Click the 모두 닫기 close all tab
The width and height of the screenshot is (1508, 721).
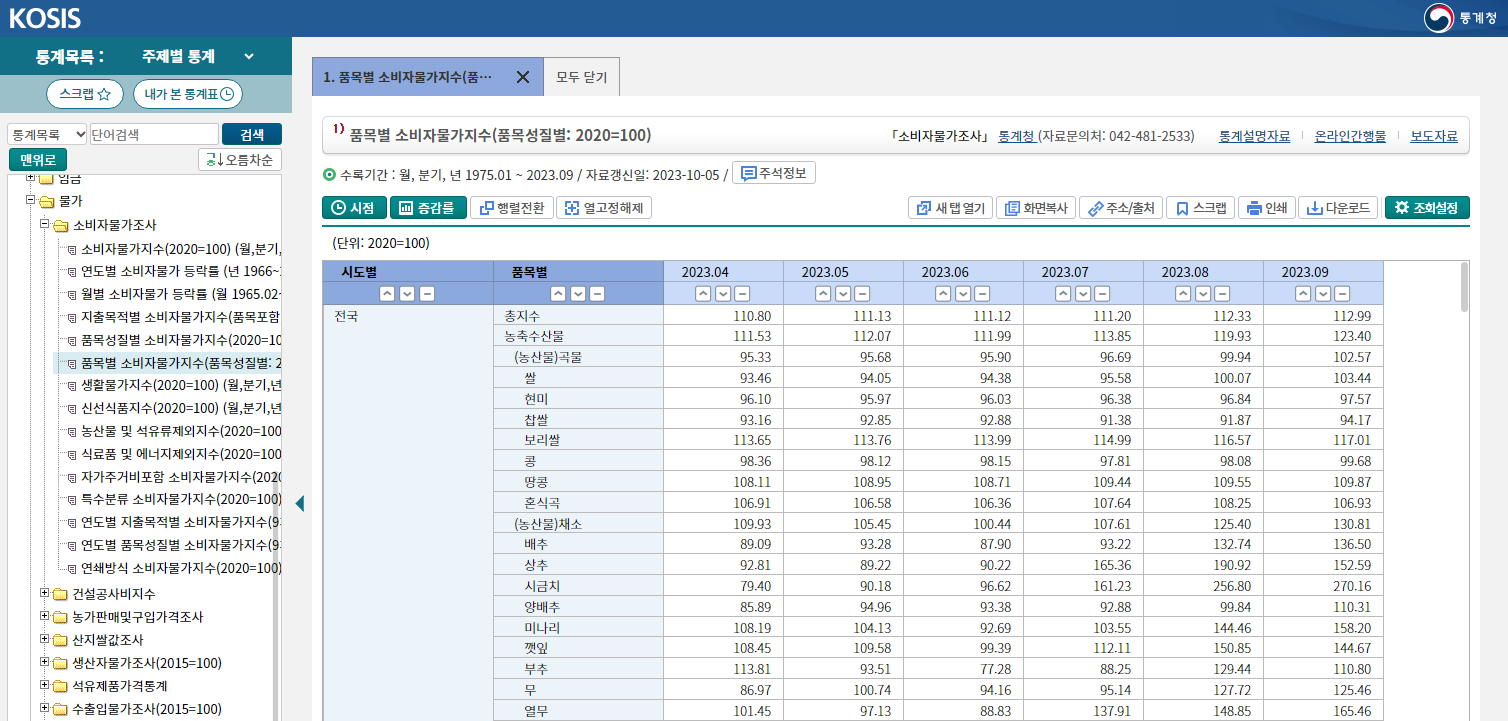pos(581,77)
